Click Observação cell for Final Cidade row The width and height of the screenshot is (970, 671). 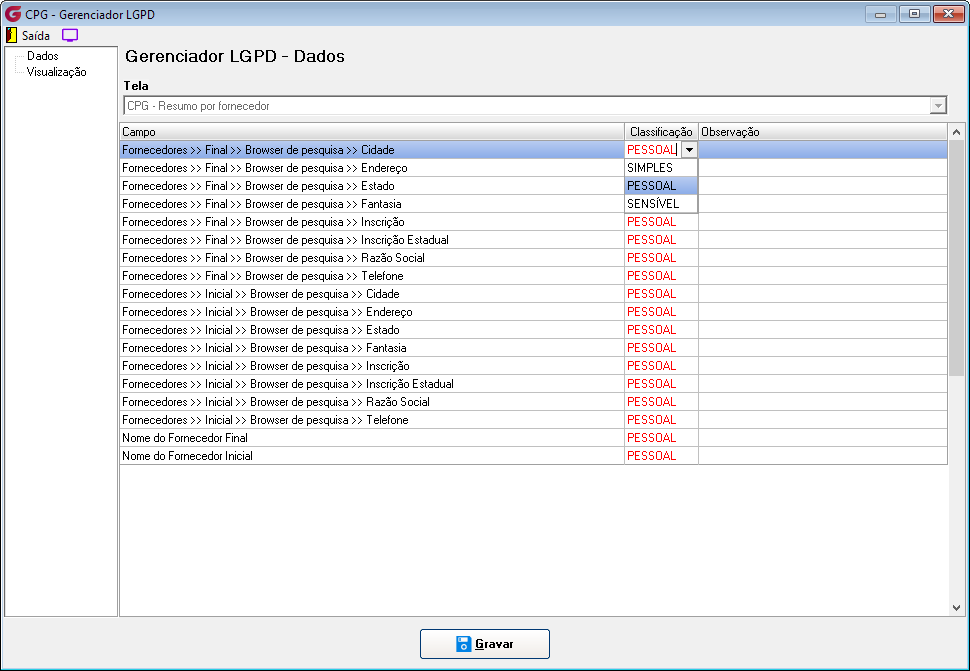[823, 150]
